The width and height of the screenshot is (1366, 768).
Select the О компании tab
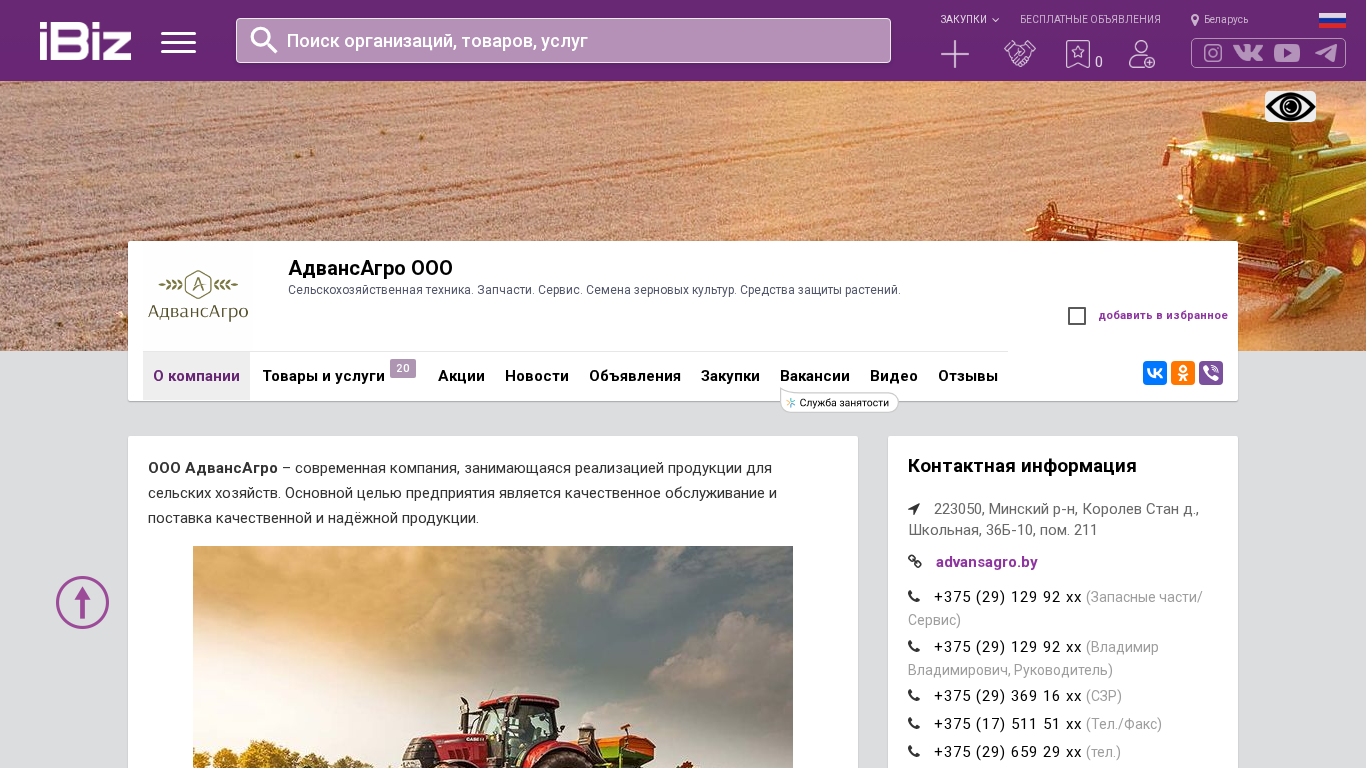(196, 376)
